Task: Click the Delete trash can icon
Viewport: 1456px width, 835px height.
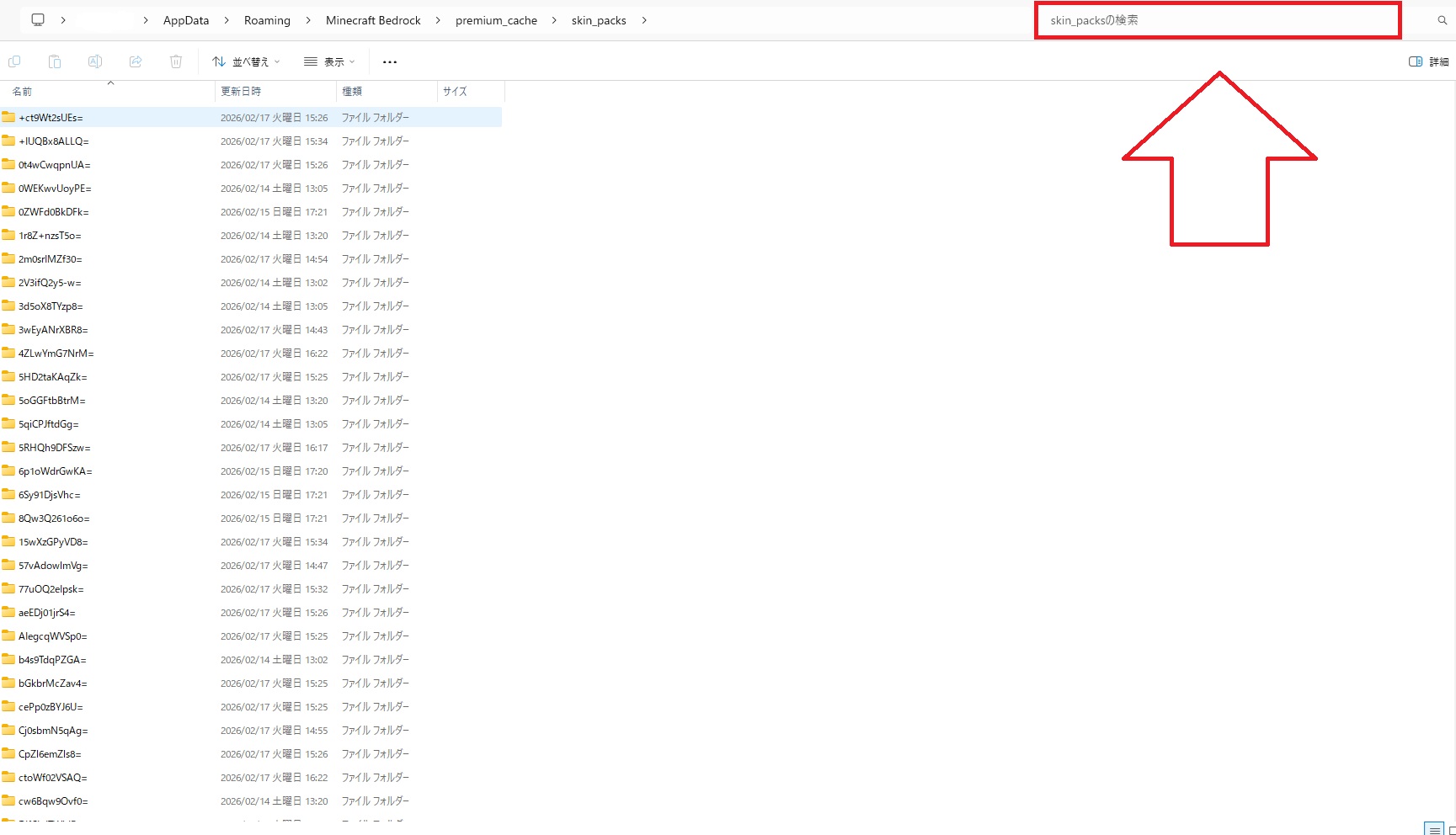Action: (x=176, y=61)
